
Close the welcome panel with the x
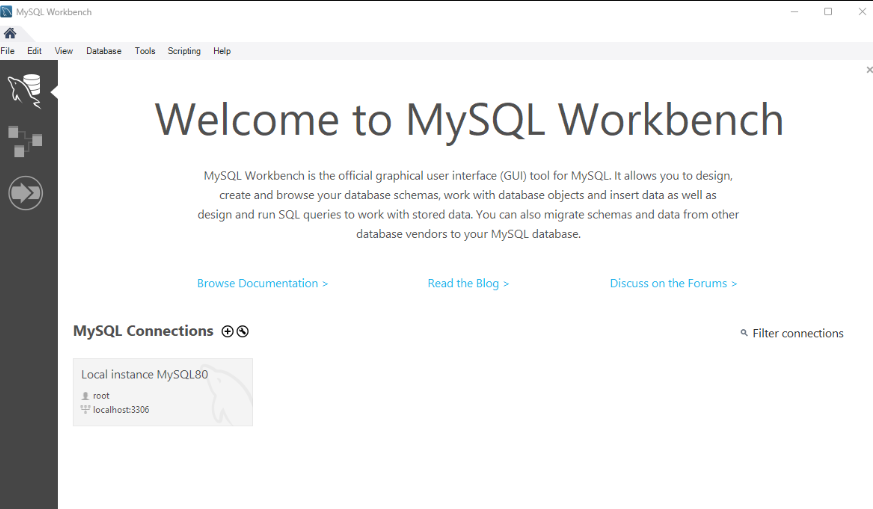click(x=869, y=70)
